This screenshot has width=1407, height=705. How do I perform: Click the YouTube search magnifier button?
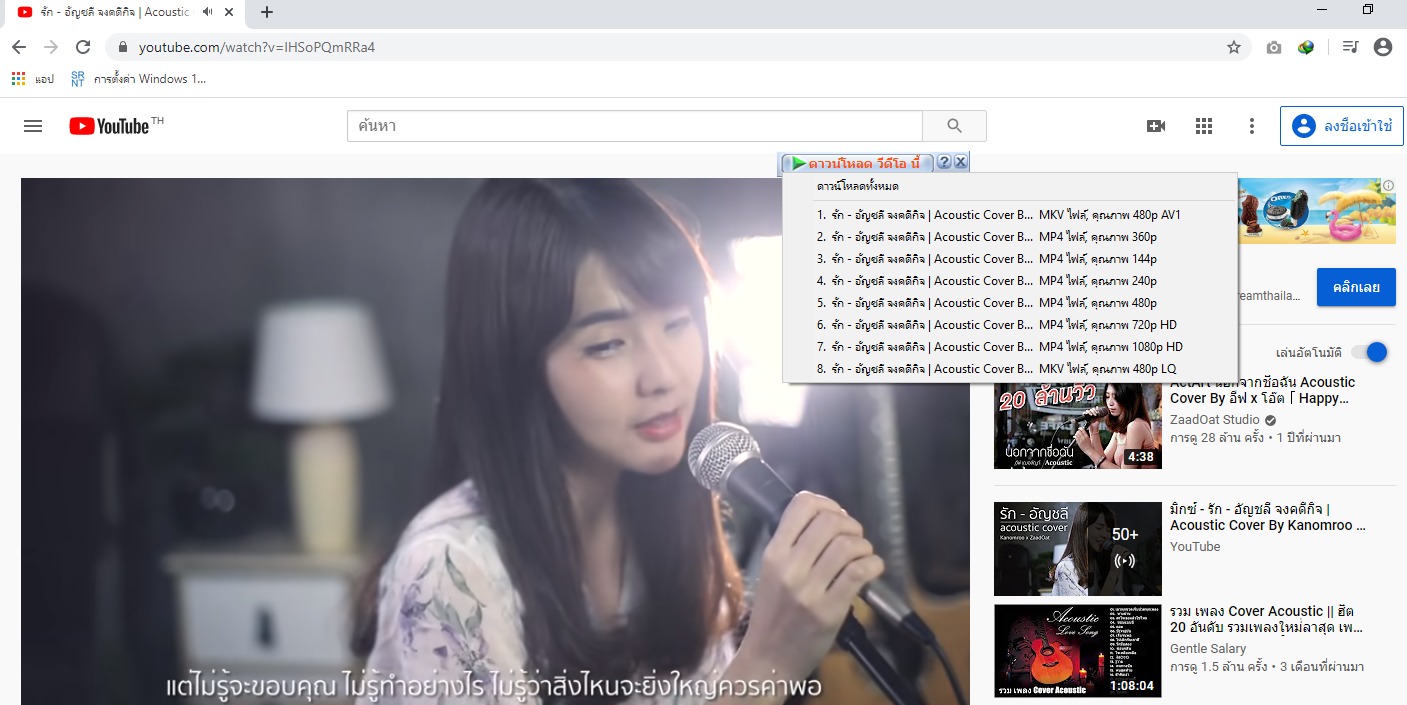954,126
